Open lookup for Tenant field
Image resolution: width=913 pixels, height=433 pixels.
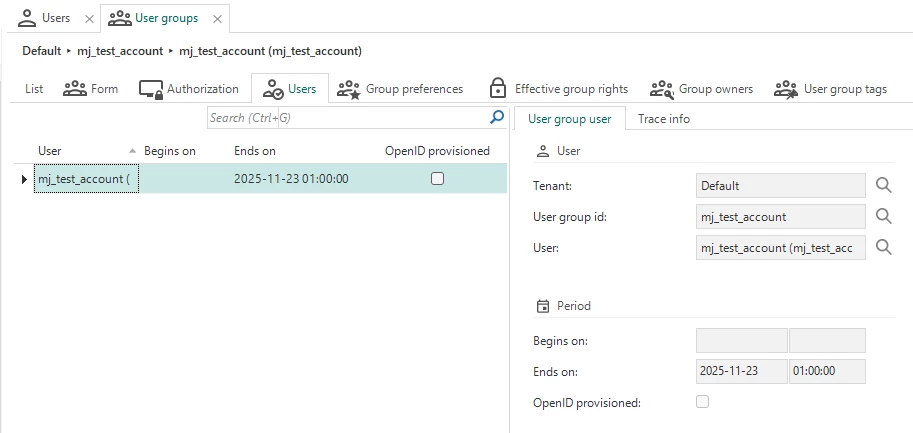tap(883, 185)
